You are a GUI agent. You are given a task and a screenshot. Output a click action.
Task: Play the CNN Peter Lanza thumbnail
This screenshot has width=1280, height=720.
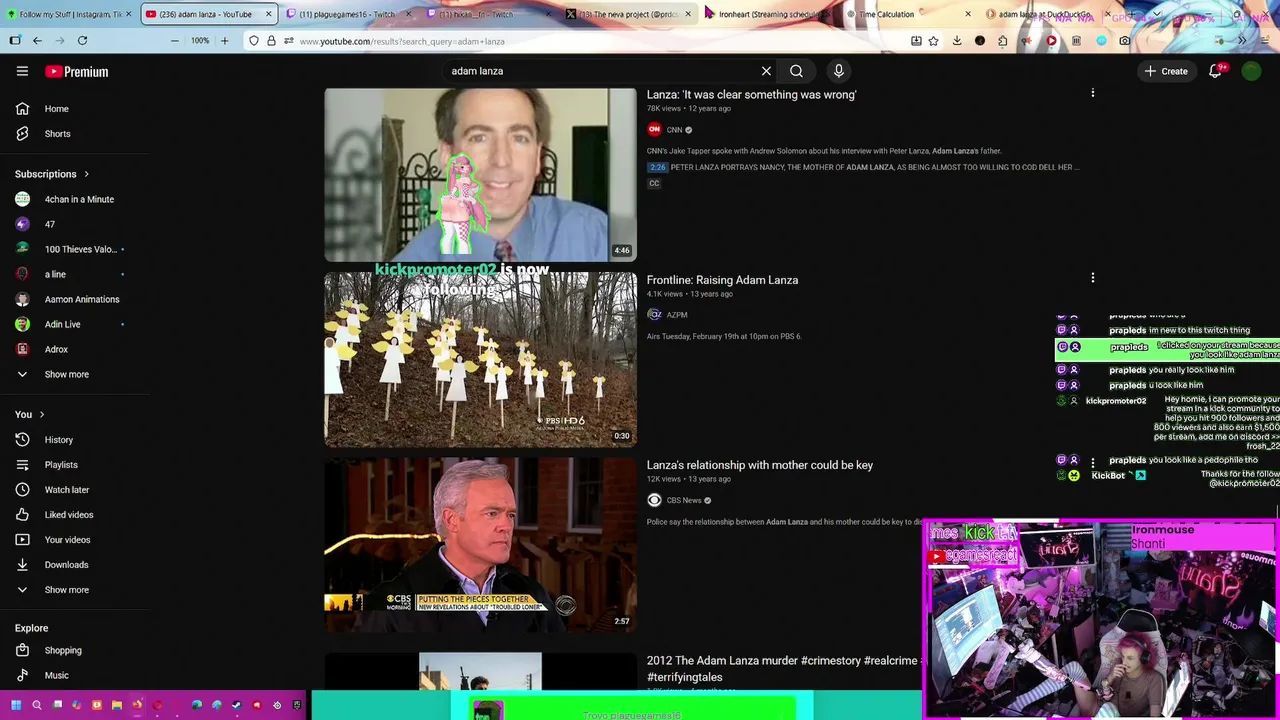click(x=480, y=175)
